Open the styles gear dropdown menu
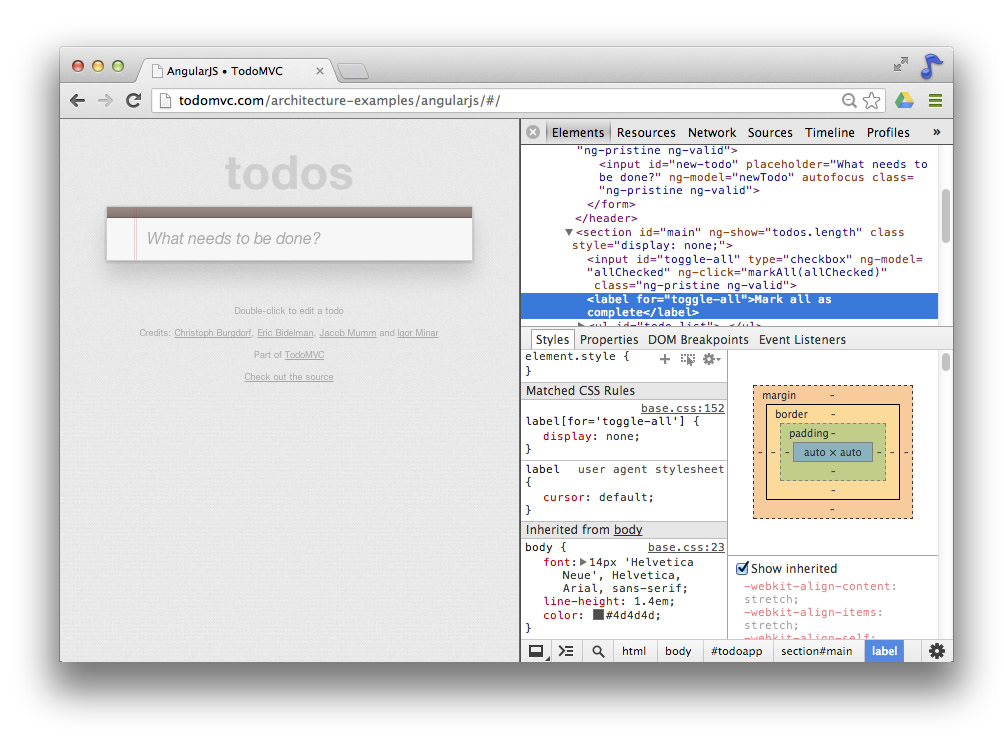1004x738 pixels. (x=711, y=359)
